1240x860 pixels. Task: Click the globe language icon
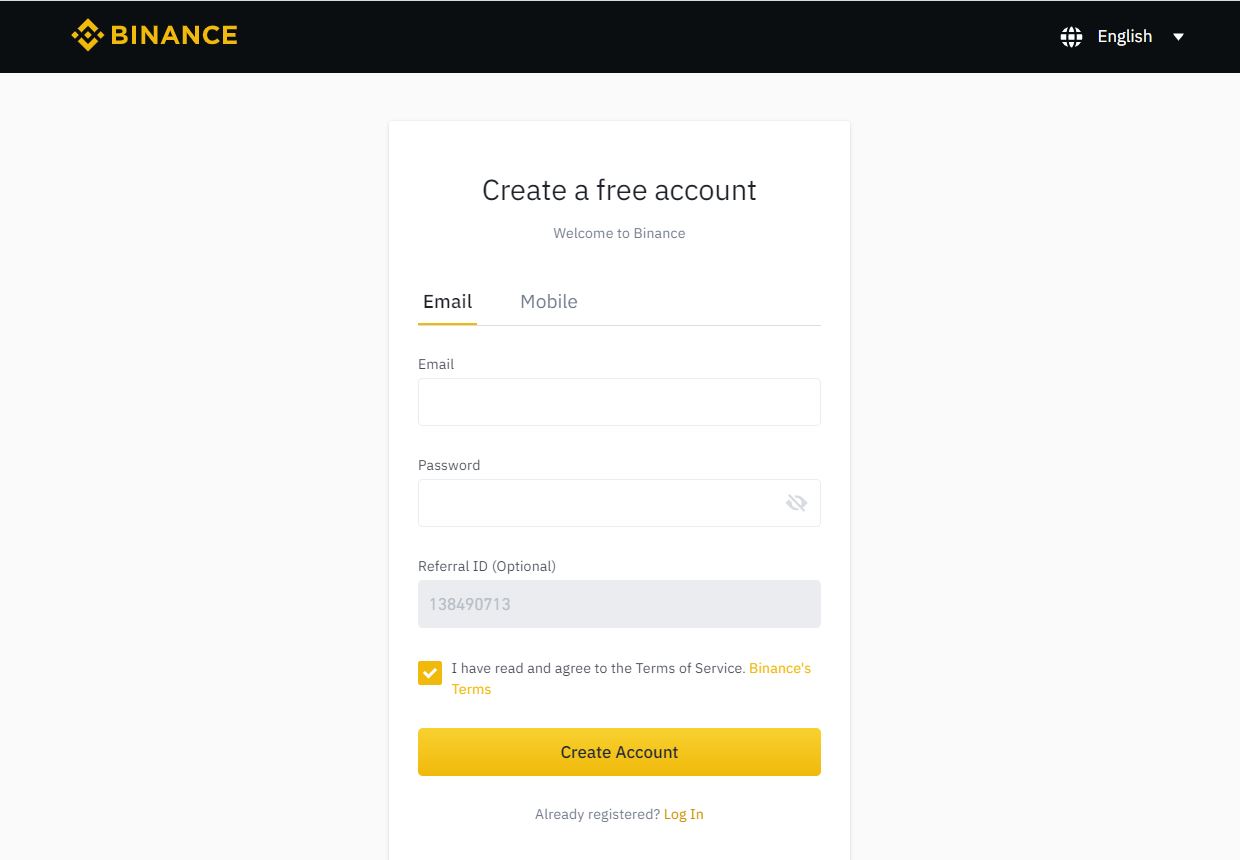1071,37
